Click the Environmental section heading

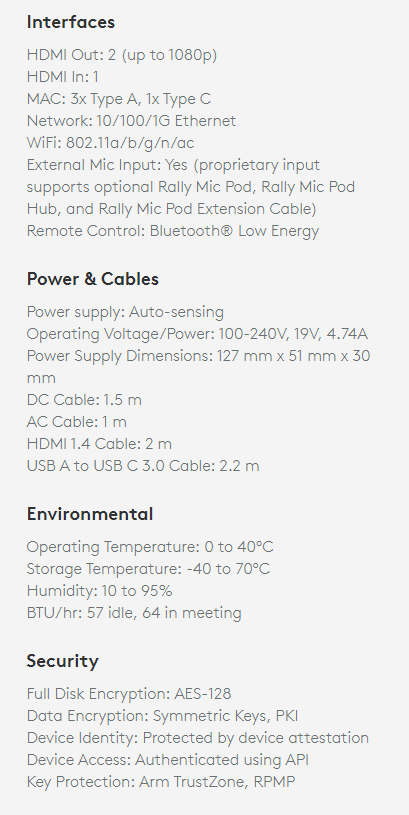point(90,514)
